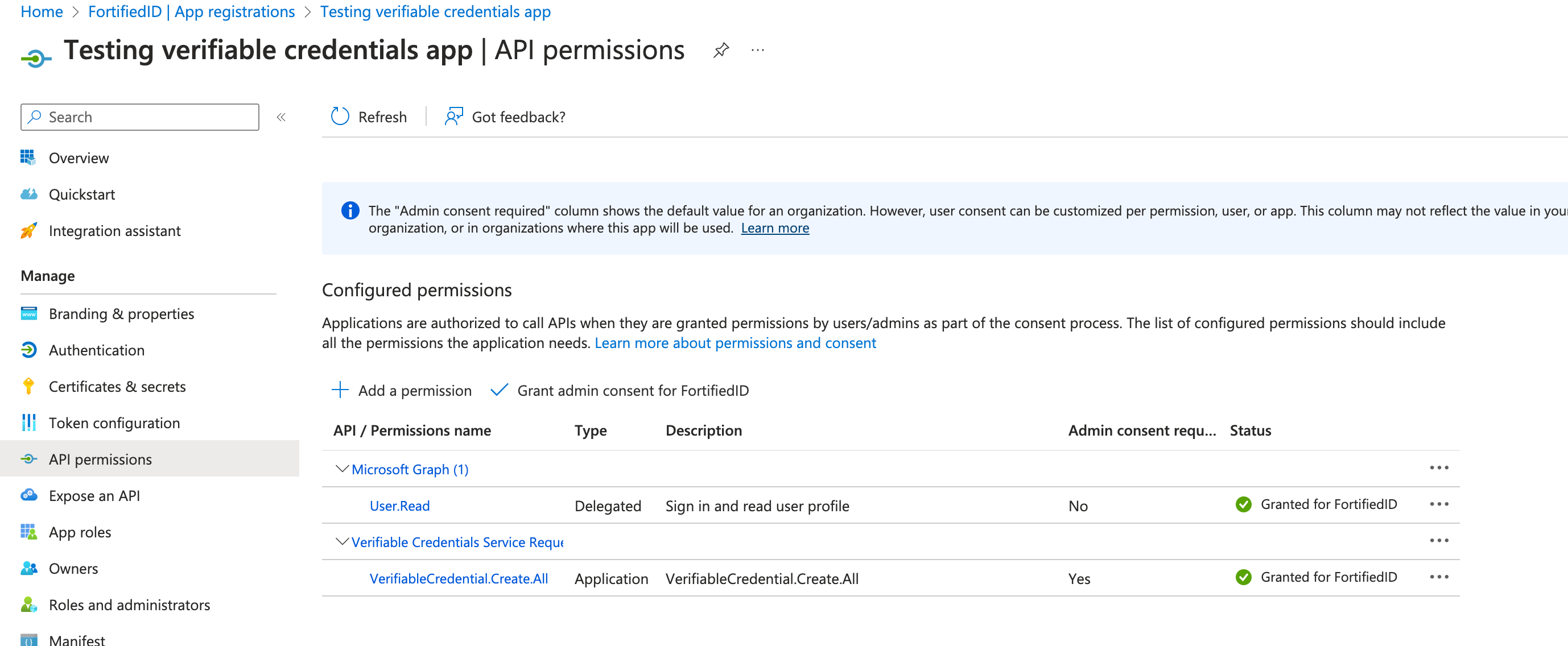Go to FortifiedID | App registrations breadcrumb

pyautogui.click(x=191, y=11)
